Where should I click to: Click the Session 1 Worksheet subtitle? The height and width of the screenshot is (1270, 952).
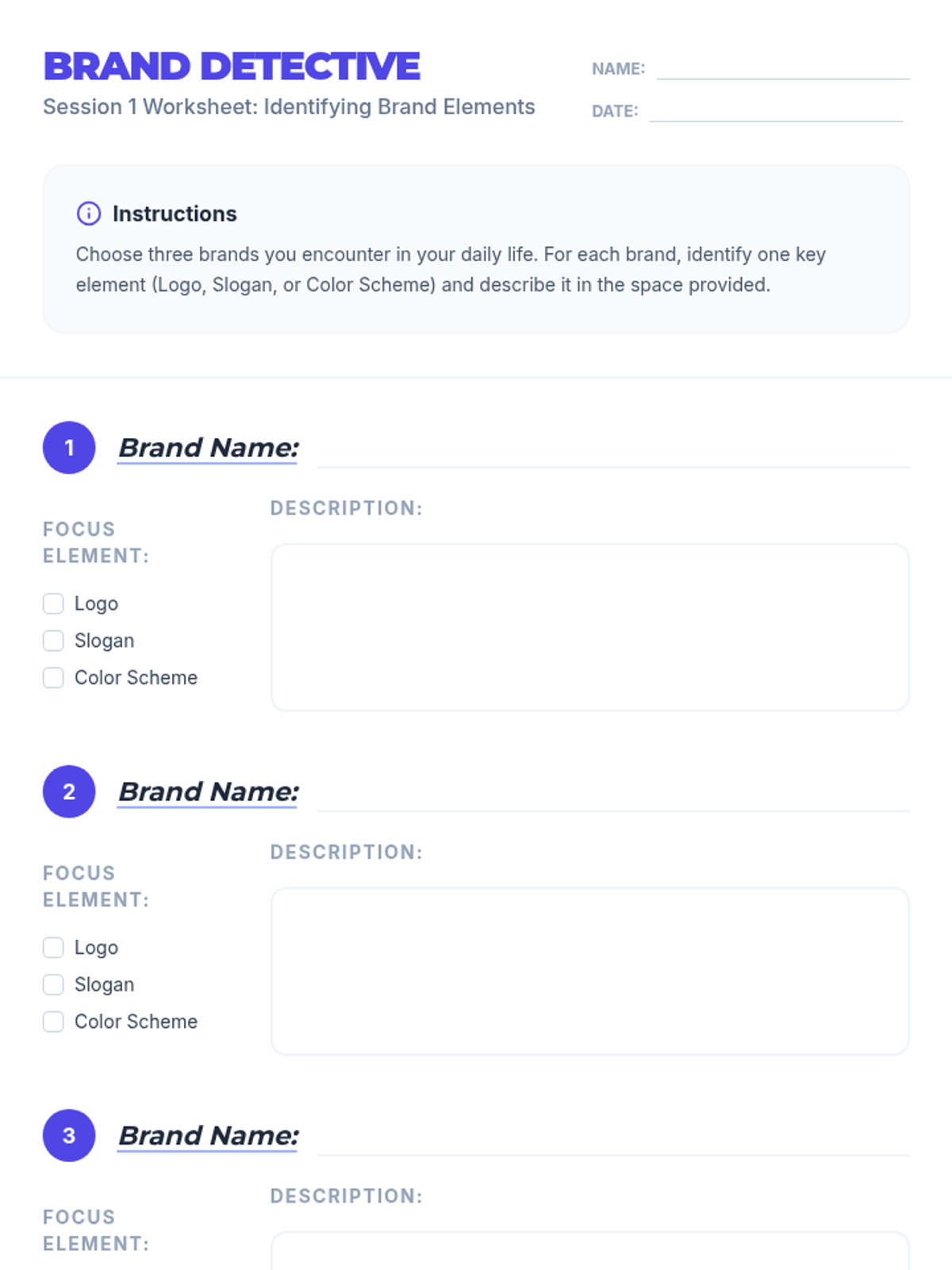pyautogui.click(x=289, y=107)
